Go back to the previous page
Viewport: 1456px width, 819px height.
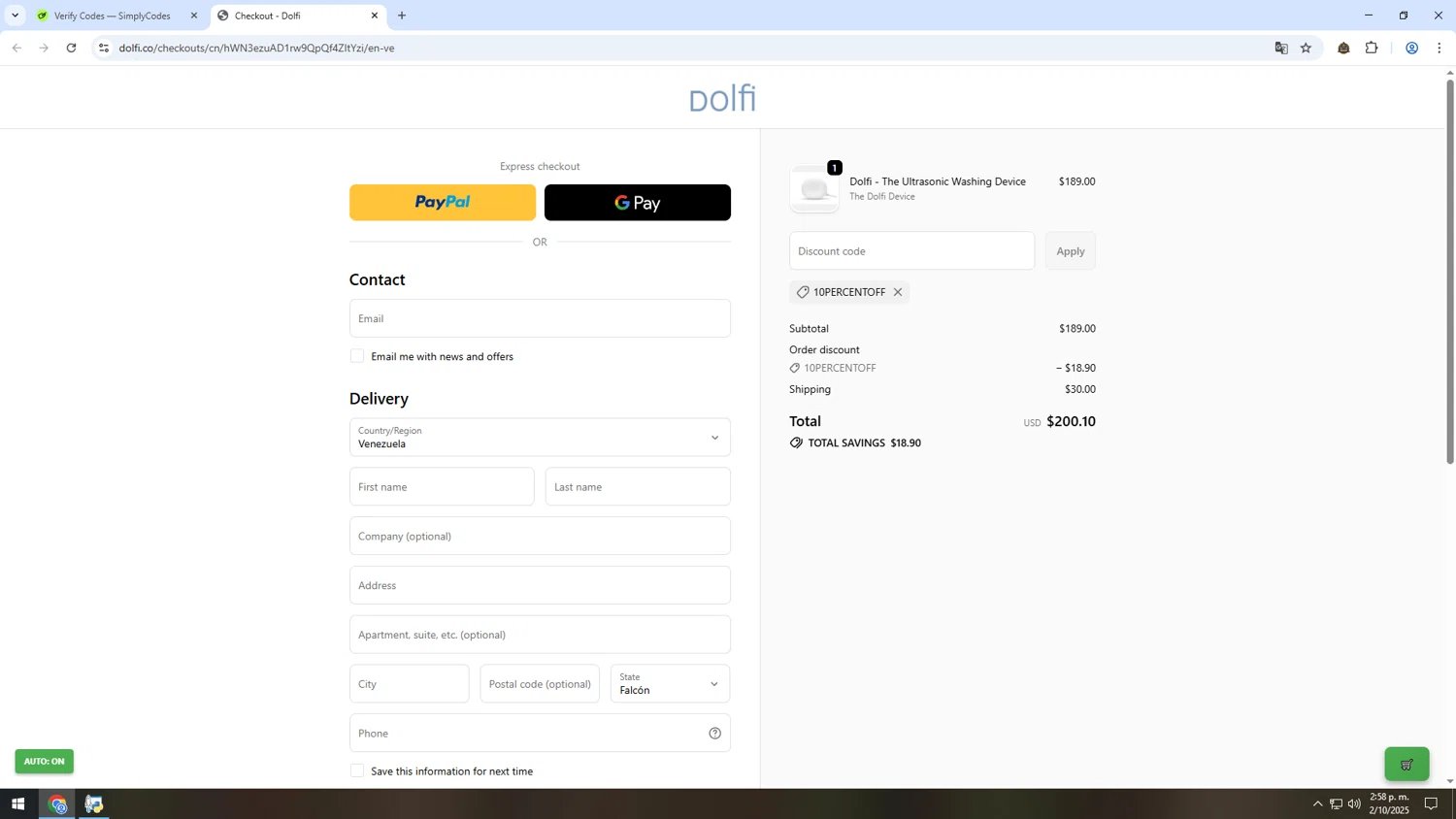tap(17, 48)
